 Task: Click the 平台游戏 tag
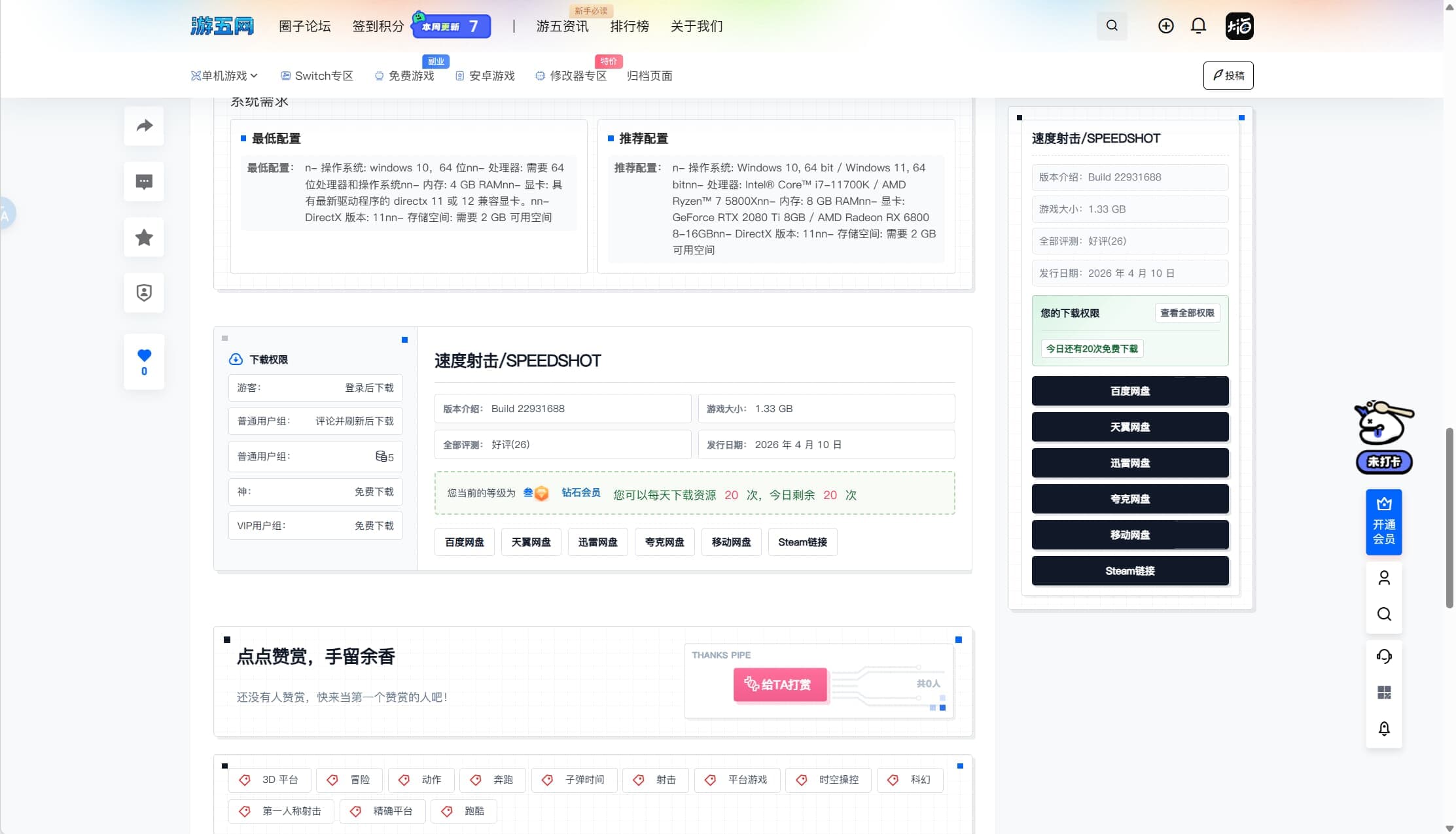coord(737,780)
